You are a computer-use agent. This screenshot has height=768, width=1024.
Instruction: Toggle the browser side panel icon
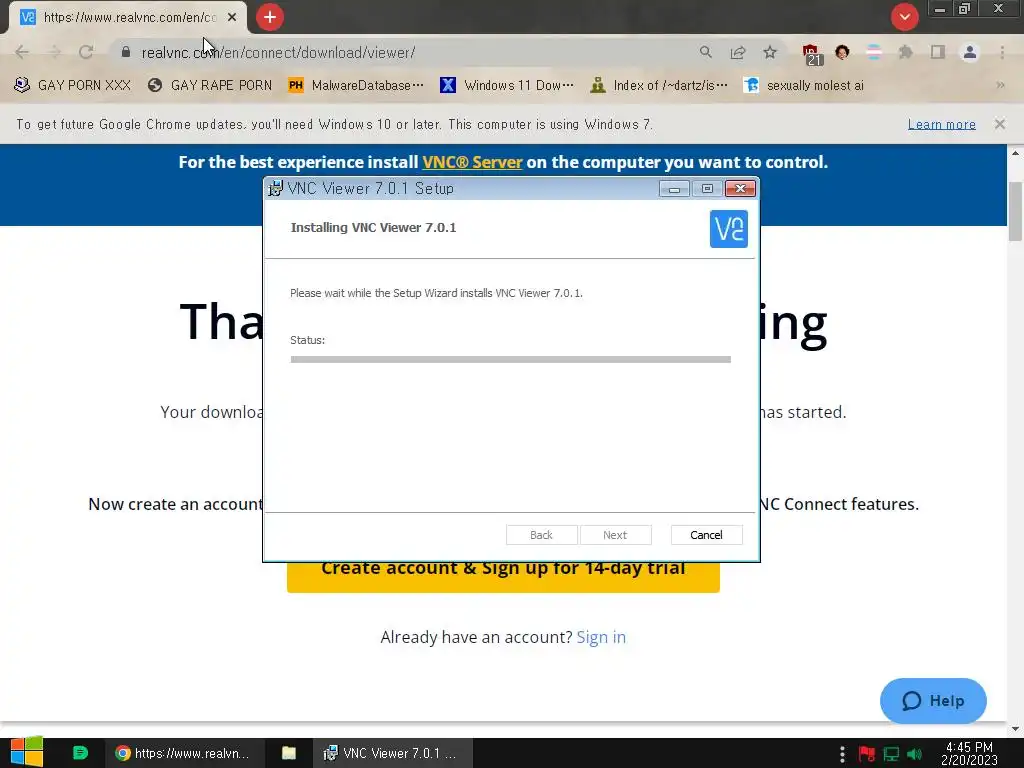click(938, 52)
